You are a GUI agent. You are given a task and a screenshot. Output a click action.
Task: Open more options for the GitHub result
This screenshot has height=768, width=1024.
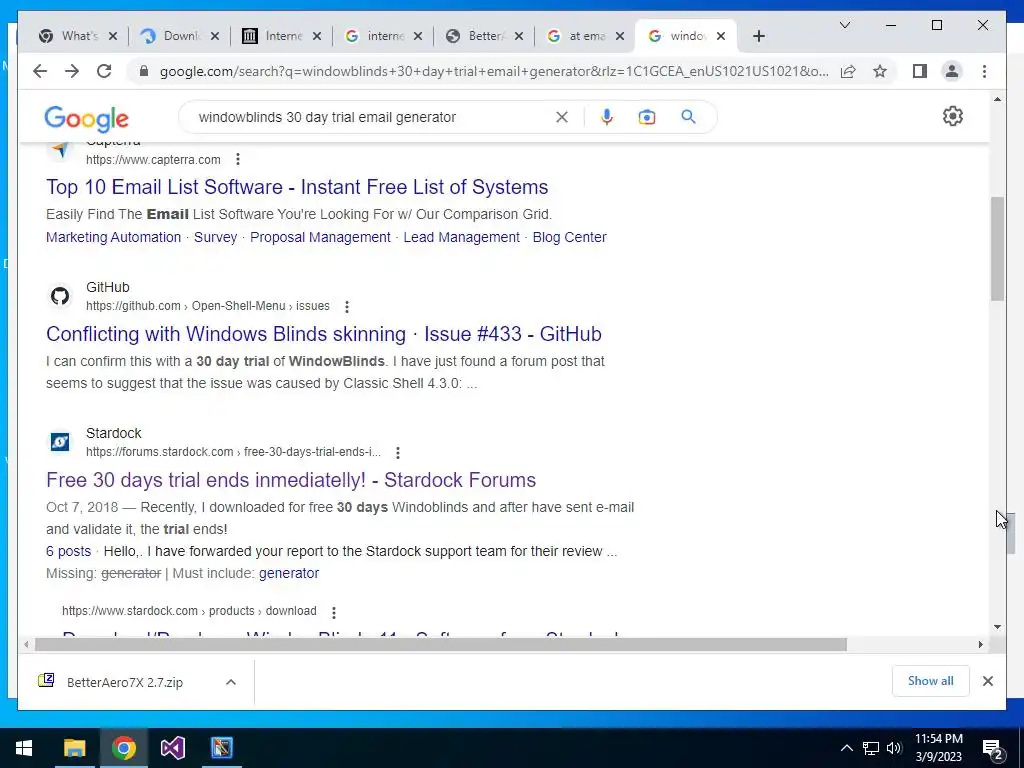(x=347, y=306)
